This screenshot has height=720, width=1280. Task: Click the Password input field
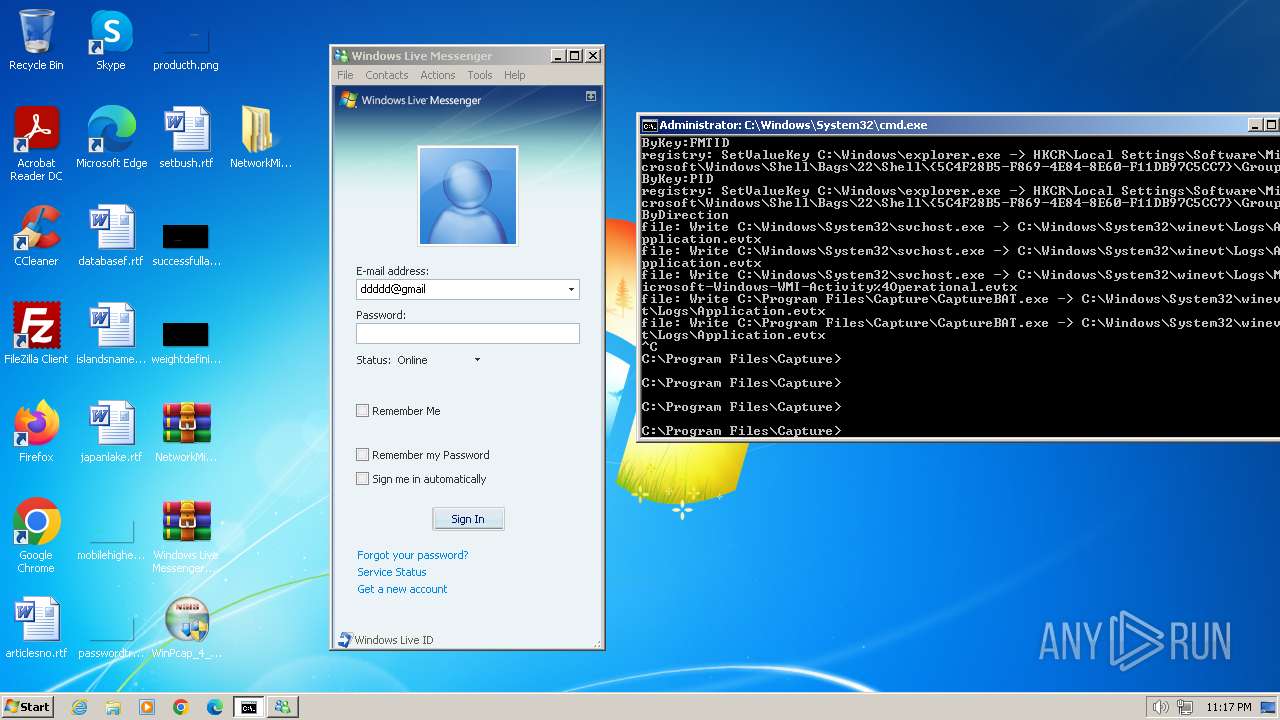click(468, 333)
